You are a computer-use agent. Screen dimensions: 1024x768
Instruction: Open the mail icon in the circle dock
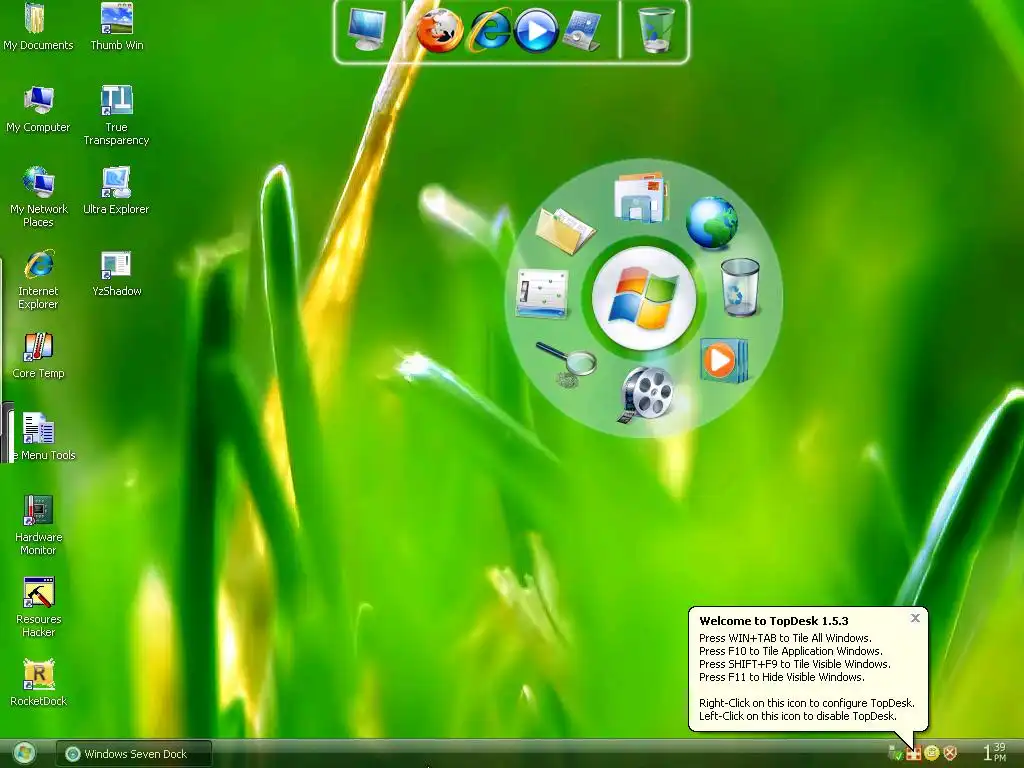[x=640, y=197]
